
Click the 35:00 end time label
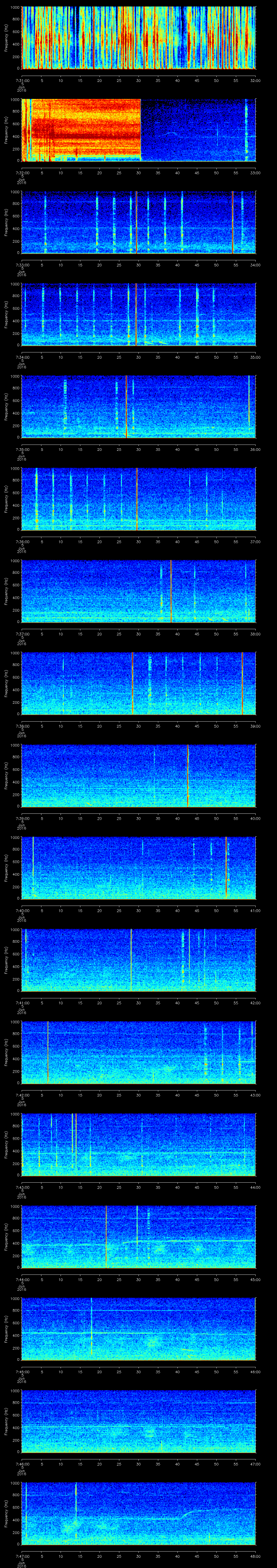click(255, 357)
